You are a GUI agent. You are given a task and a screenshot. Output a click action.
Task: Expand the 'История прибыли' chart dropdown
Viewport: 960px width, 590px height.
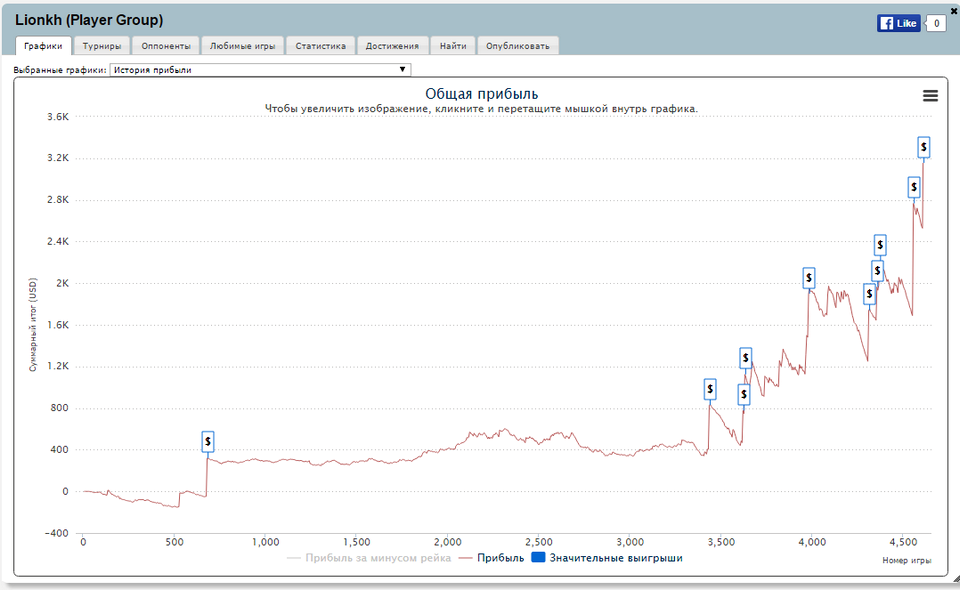pyautogui.click(x=260, y=70)
